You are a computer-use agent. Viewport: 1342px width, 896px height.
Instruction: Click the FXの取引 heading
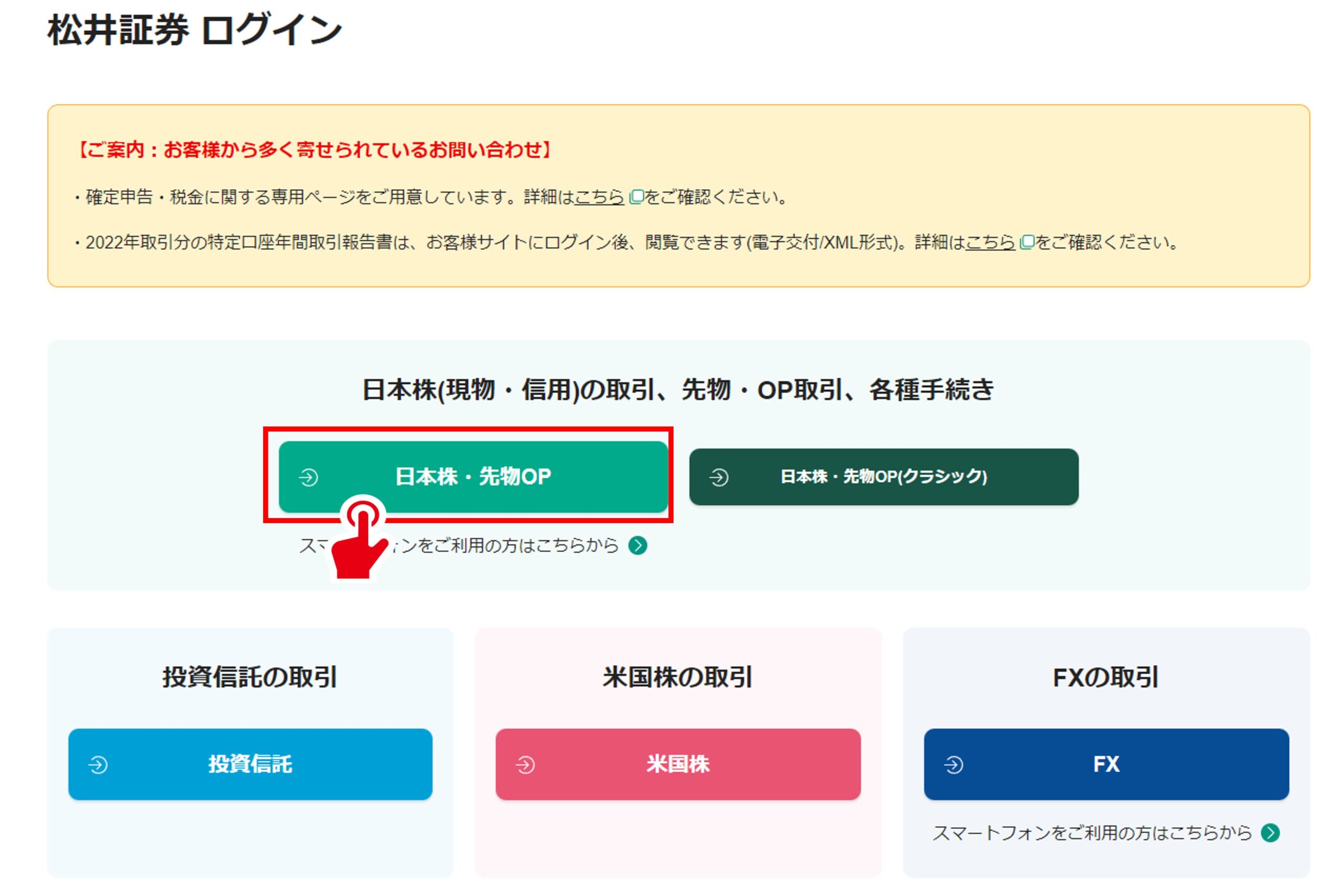point(1106,677)
